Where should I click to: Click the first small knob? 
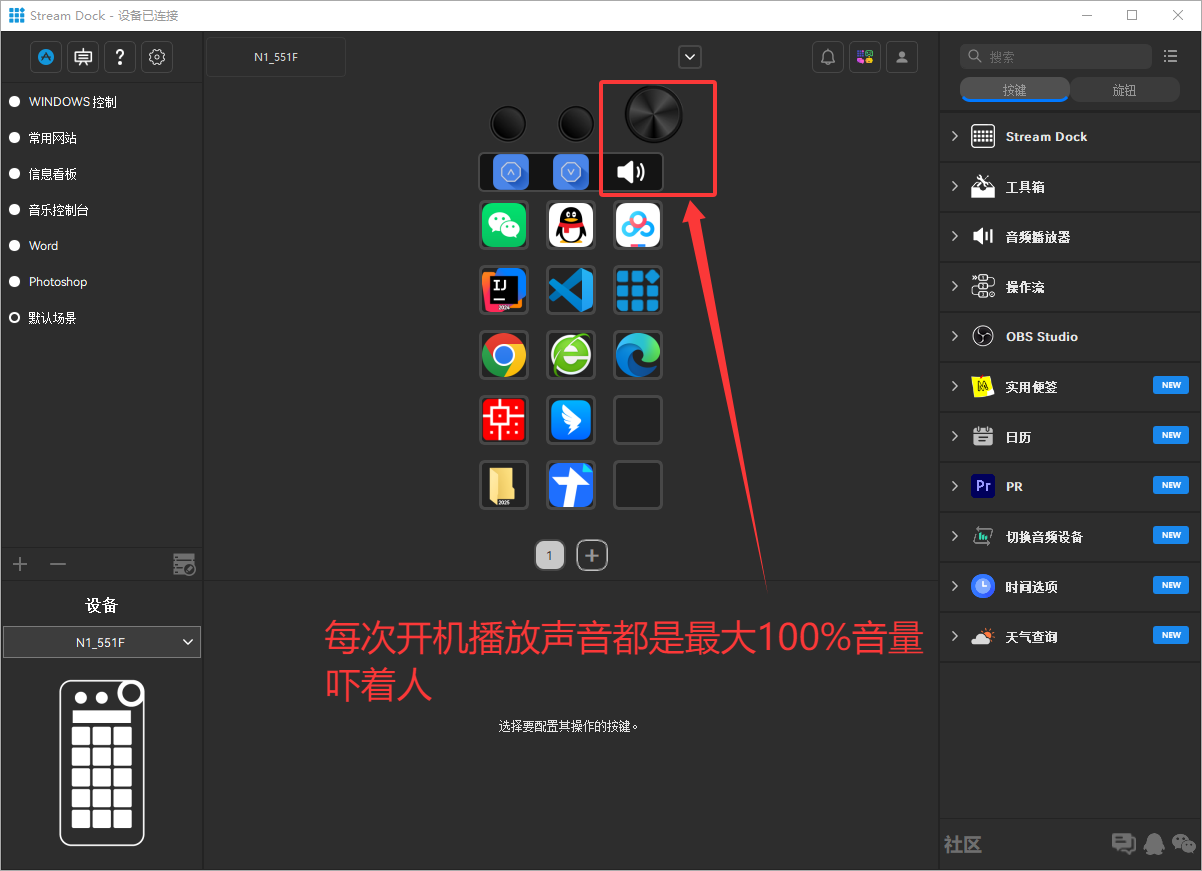(x=508, y=124)
